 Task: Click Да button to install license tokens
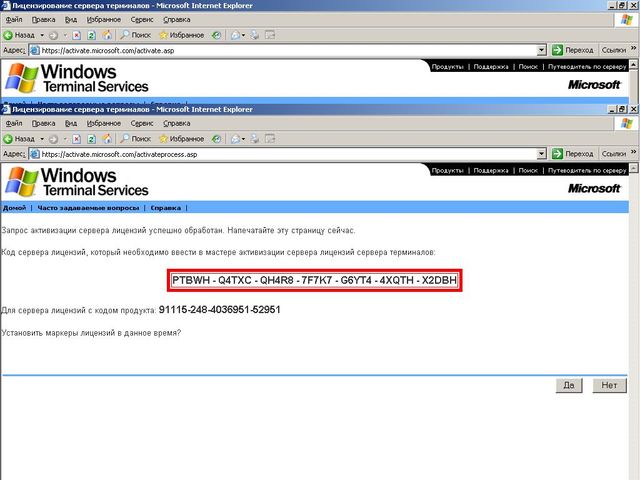pos(569,385)
